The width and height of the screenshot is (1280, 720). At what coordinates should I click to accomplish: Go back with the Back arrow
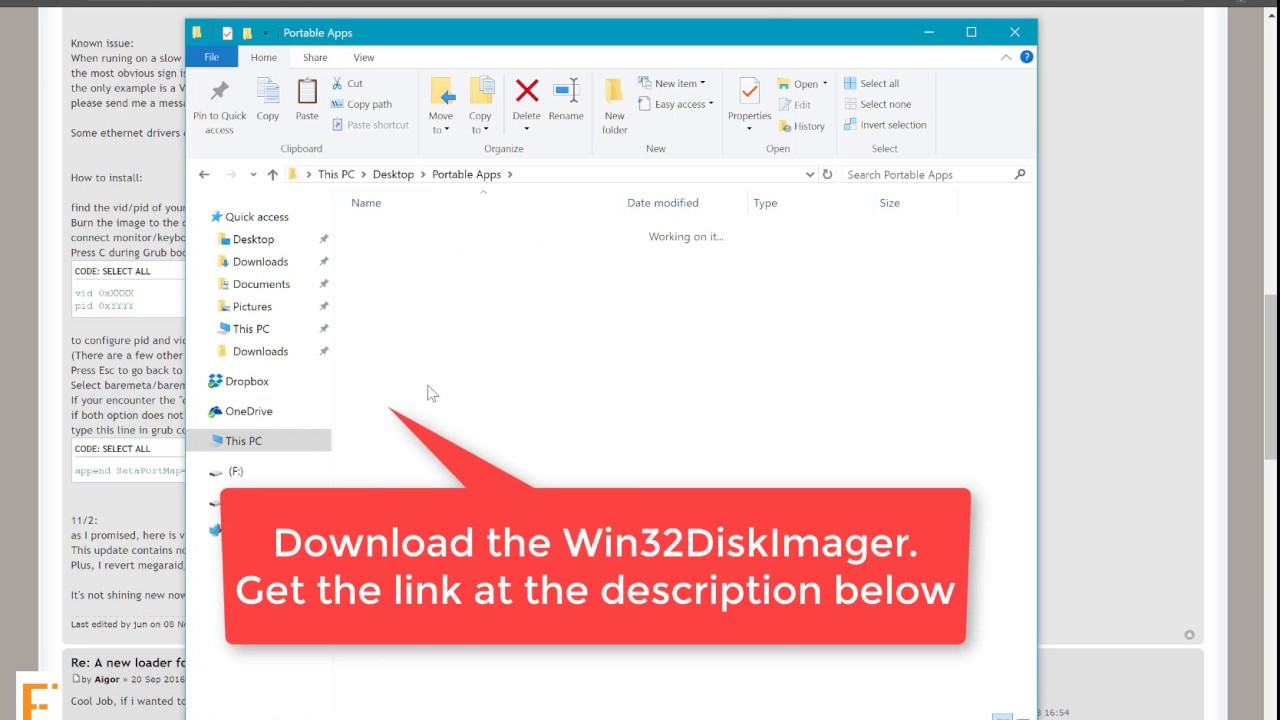click(x=204, y=174)
